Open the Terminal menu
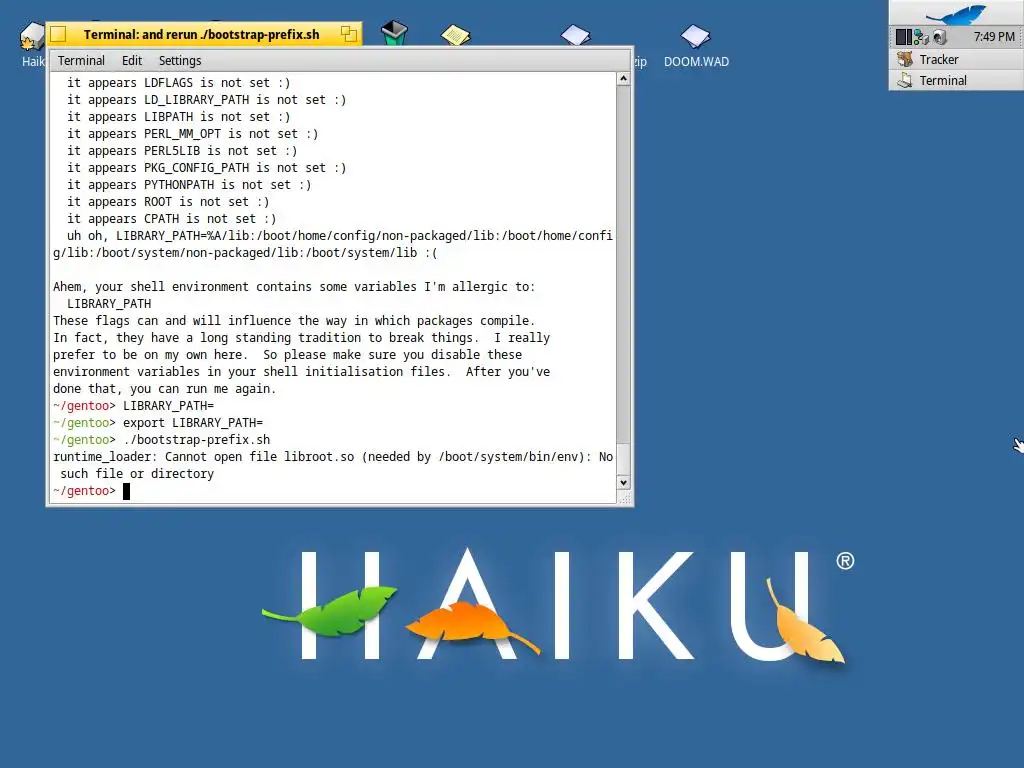 click(81, 61)
